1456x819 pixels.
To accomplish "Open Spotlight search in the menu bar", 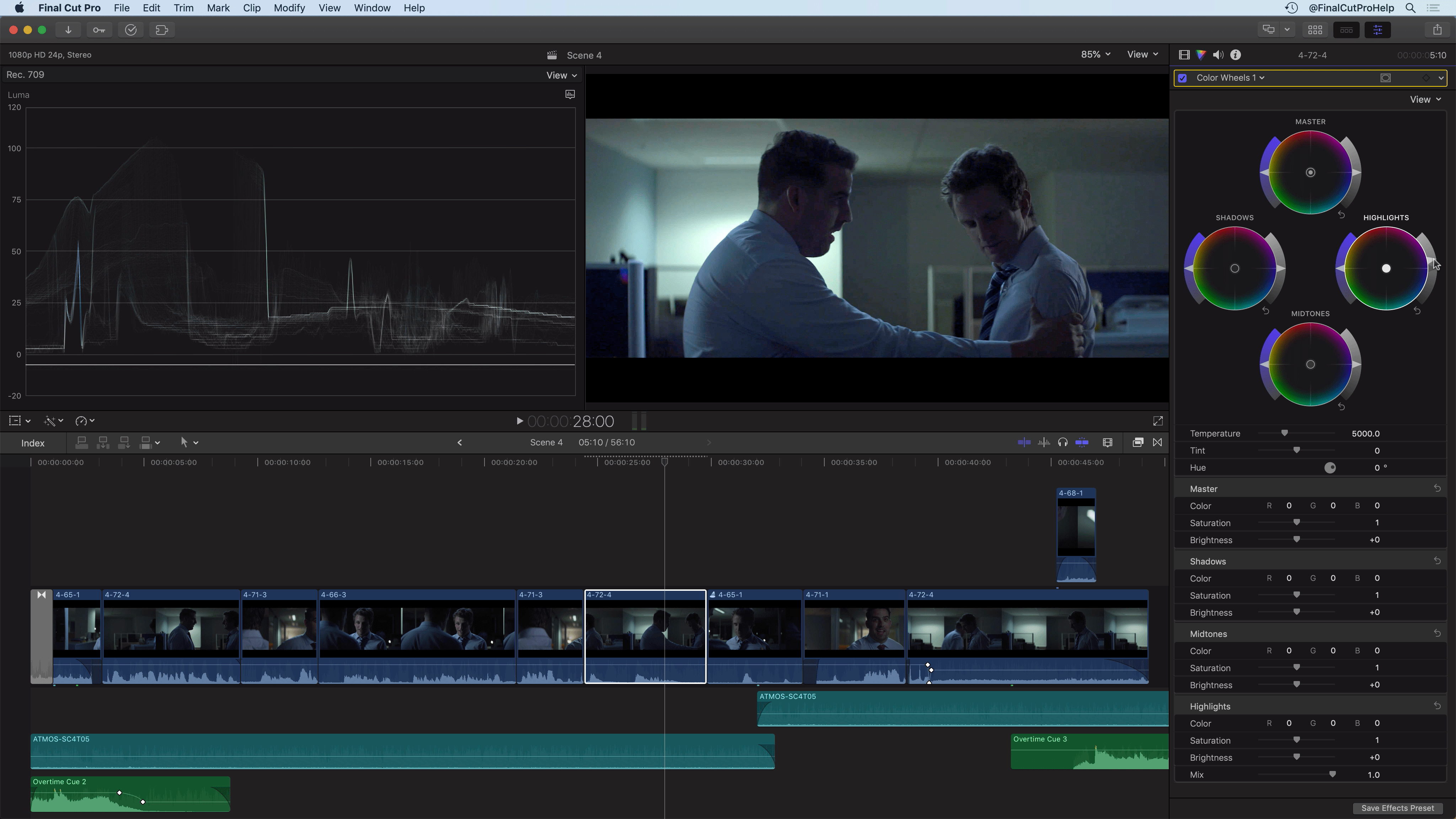I will pos(1410,8).
